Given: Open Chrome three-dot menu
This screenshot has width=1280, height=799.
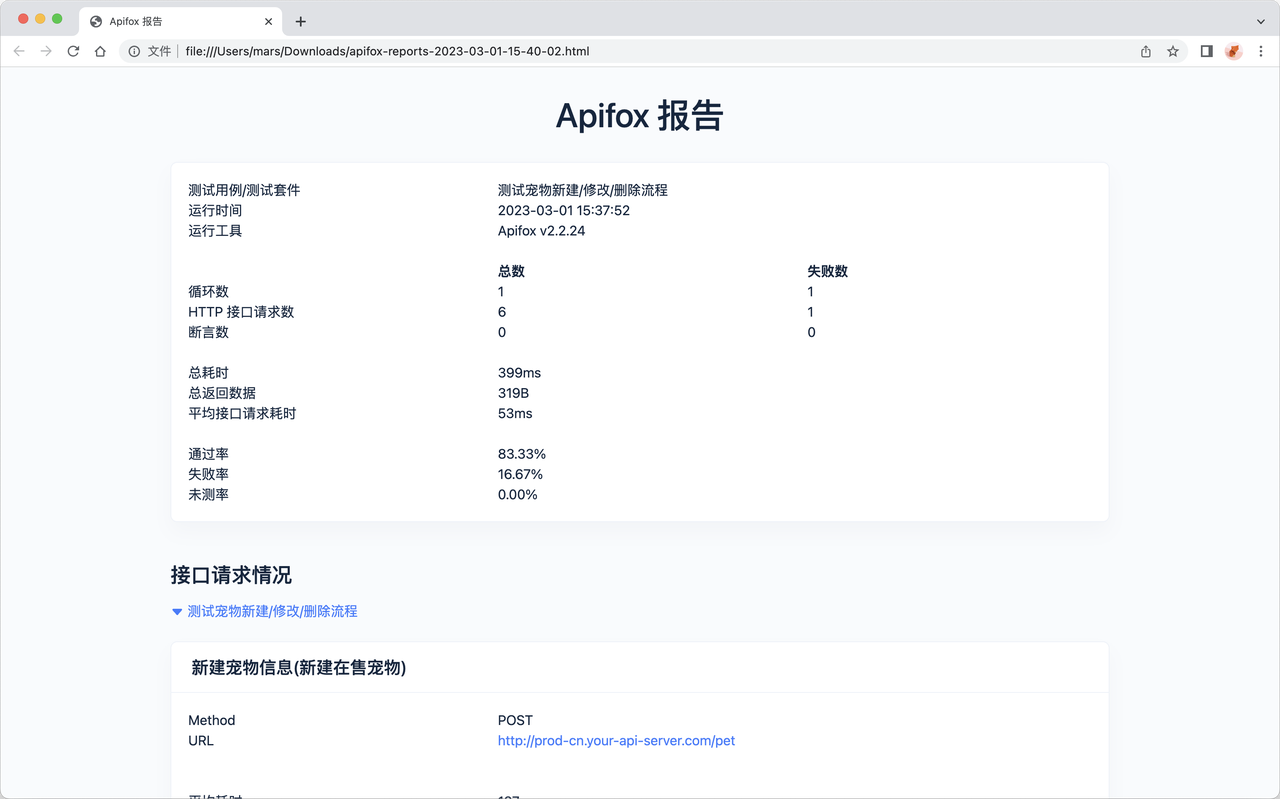Looking at the screenshot, I should [1261, 51].
